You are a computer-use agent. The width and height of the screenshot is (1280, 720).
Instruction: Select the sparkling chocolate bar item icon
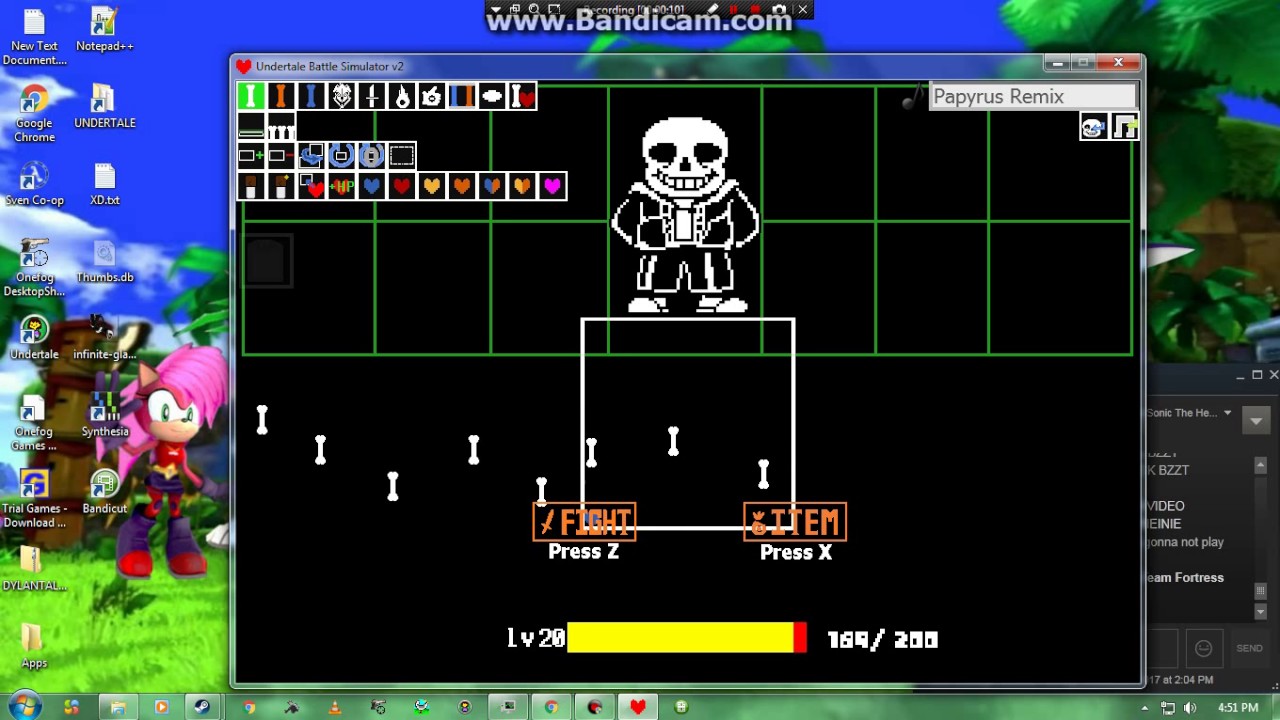click(281, 186)
